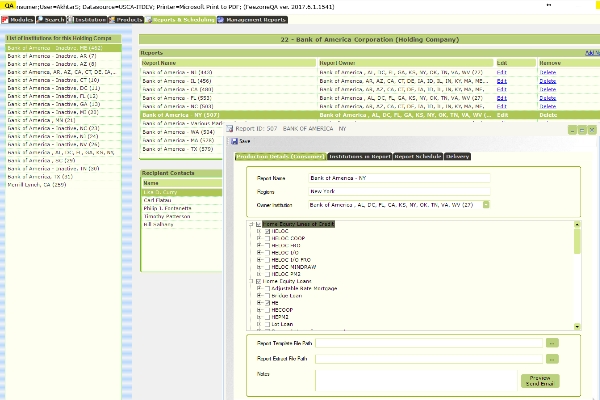Screen dimensions: 600x400
Task: Toggle the HELOC I/O checkbox
Action: tap(267, 253)
